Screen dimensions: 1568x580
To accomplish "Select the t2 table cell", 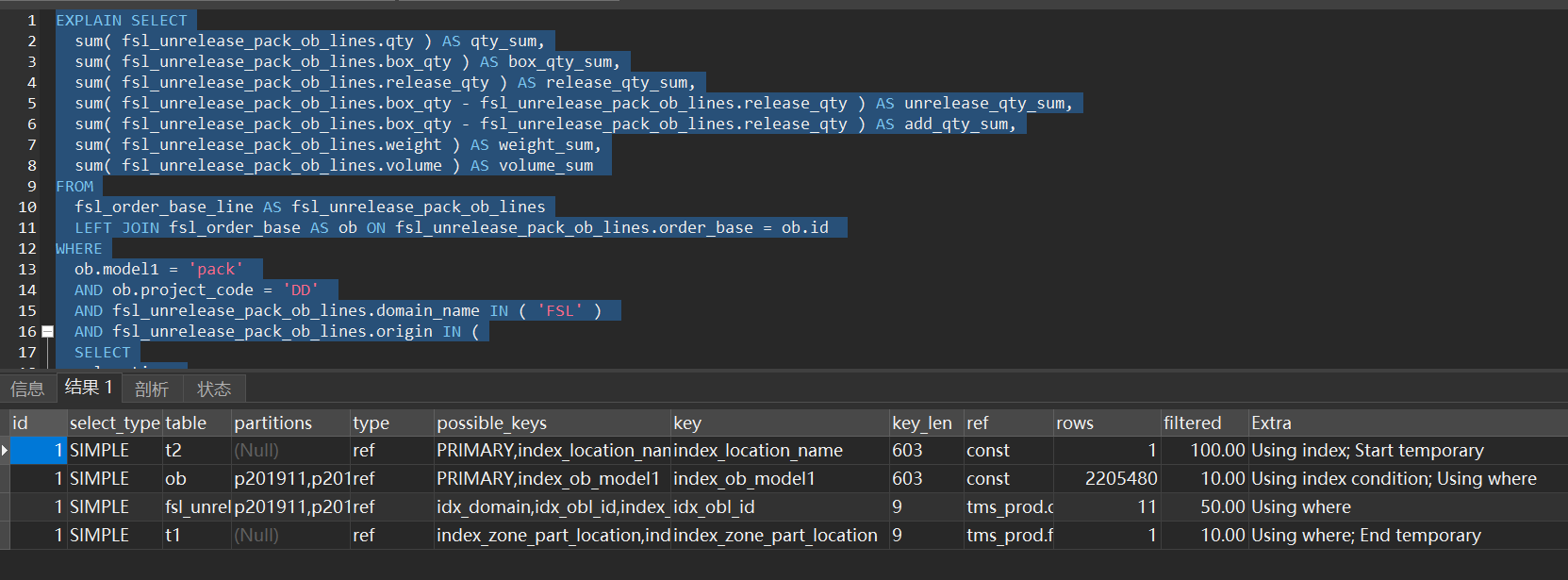I will click(x=197, y=451).
